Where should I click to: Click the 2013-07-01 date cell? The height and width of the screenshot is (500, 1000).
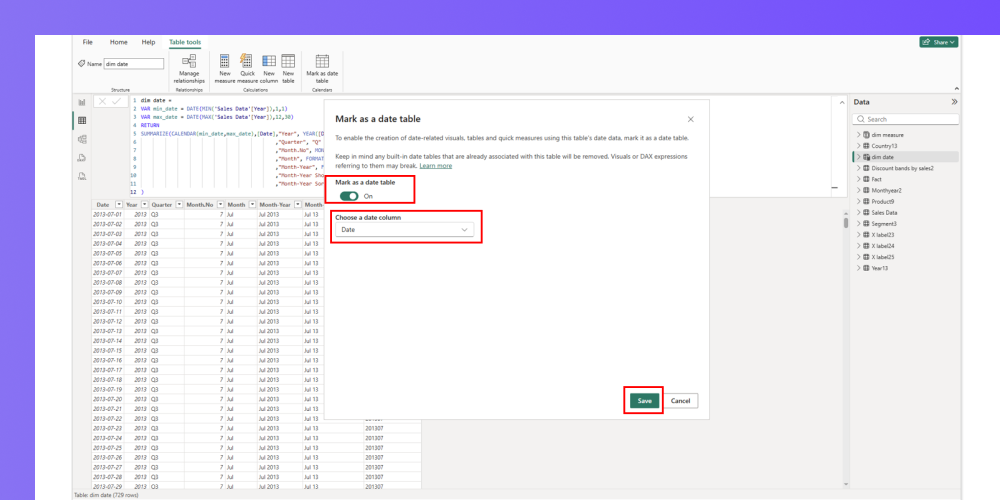(x=107, y=214)
